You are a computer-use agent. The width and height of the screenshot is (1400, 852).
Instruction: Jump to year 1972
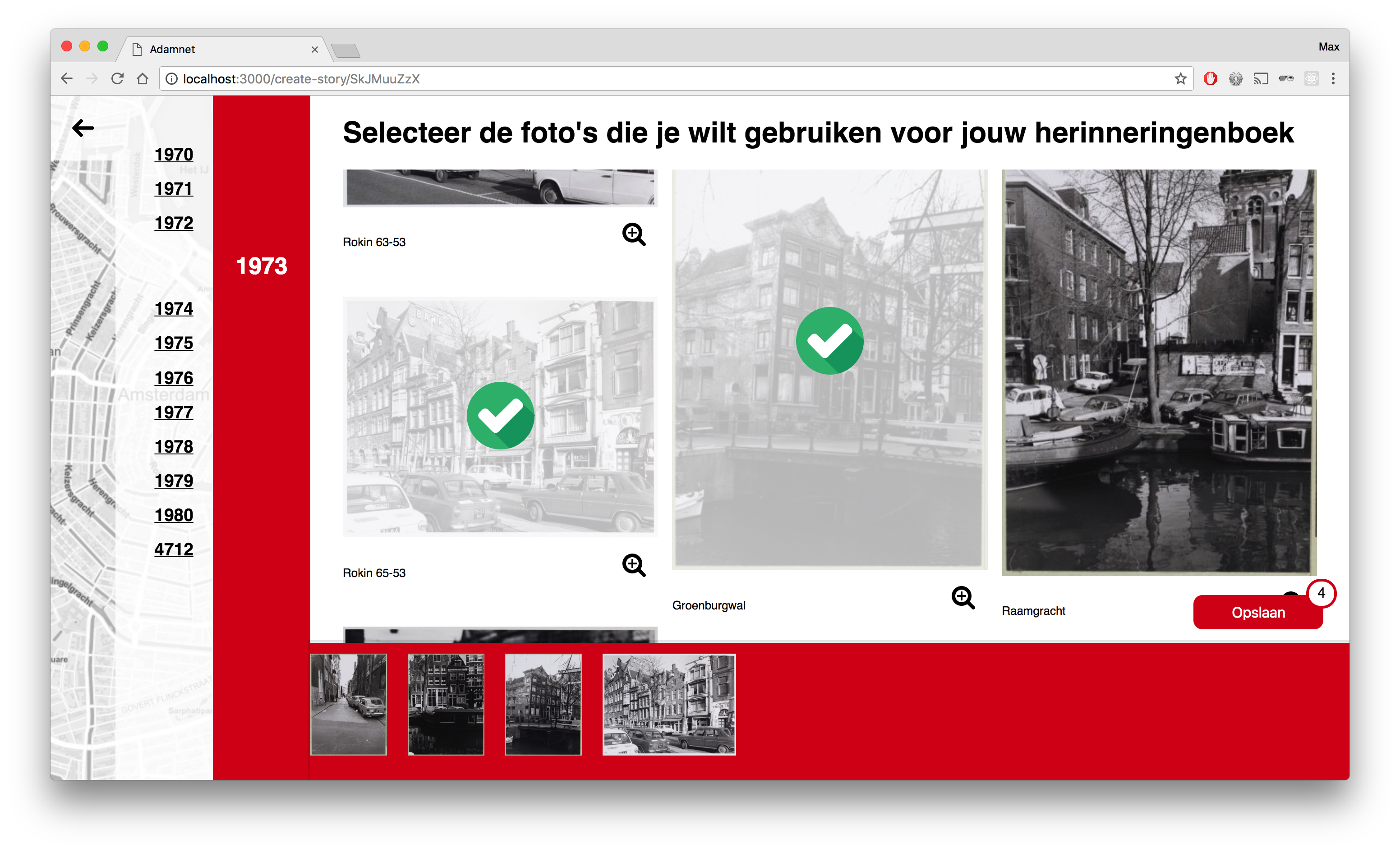click(x=174, y=223)
